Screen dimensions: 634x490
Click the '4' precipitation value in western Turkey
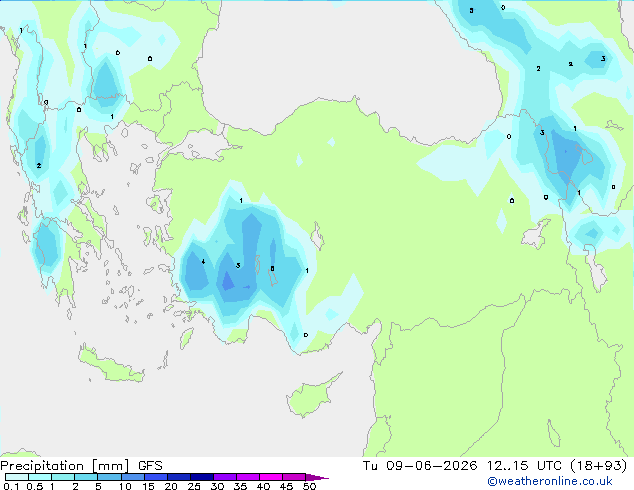203,262
